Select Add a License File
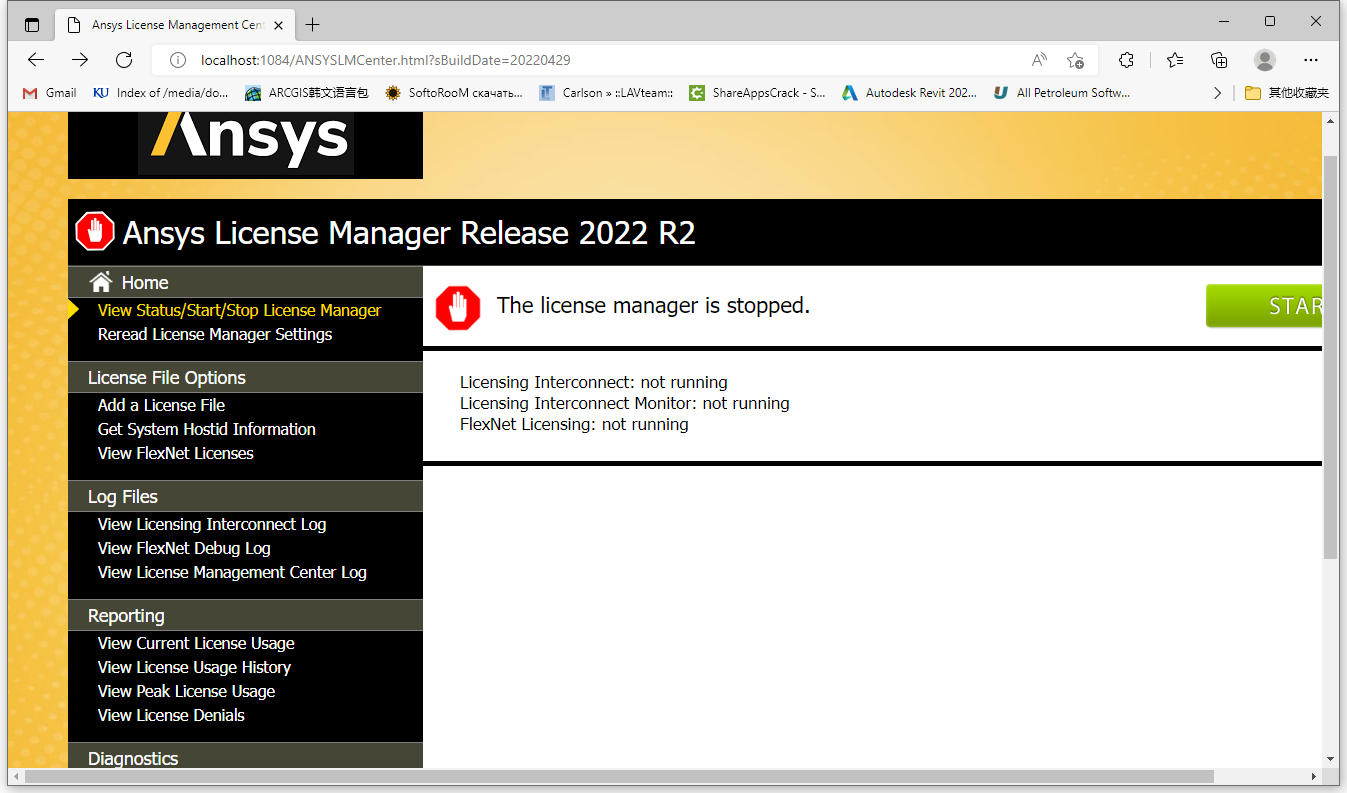This screenshot has height=793, width=1347. [161, 405]
